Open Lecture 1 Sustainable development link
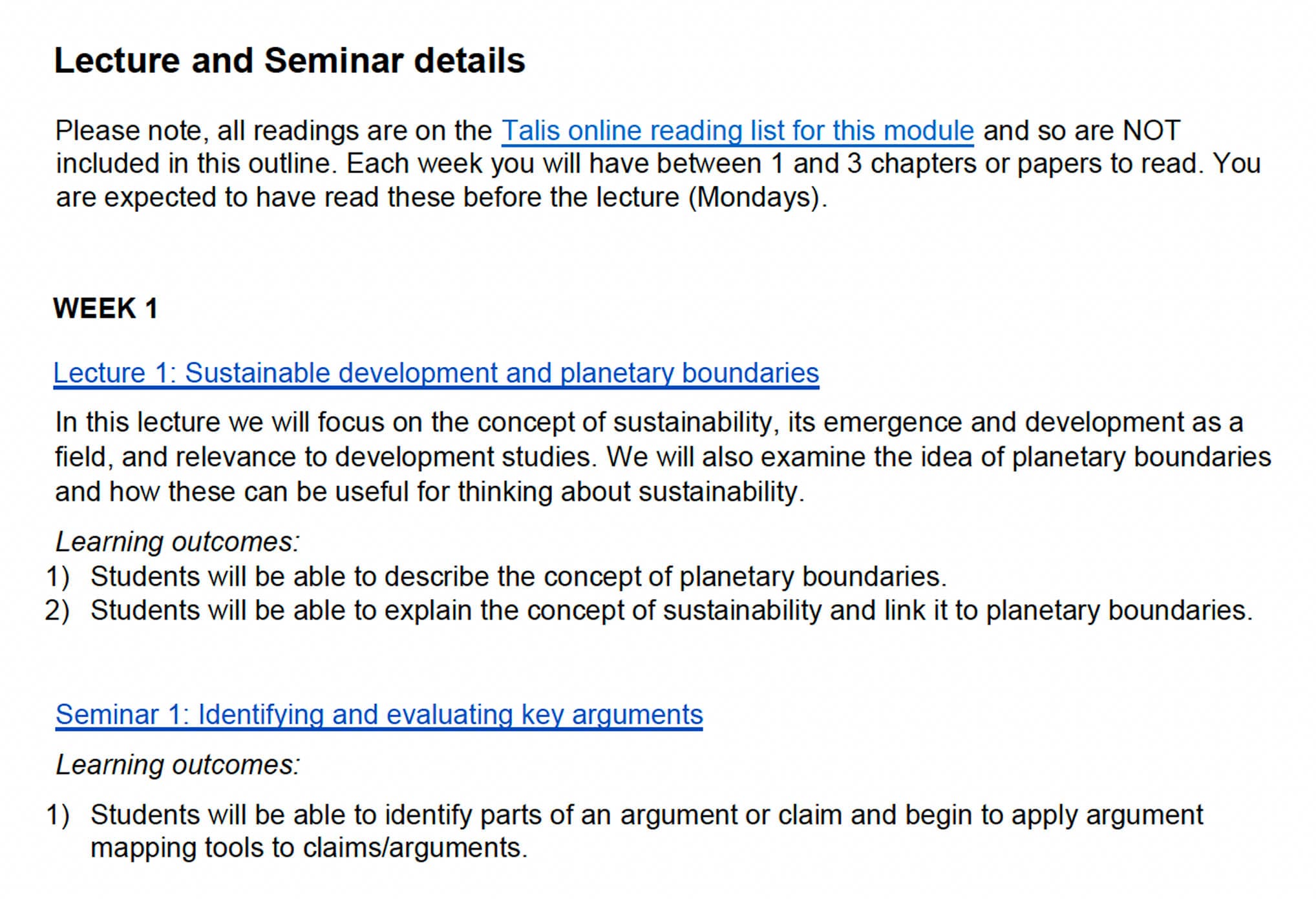 [436, 373]
